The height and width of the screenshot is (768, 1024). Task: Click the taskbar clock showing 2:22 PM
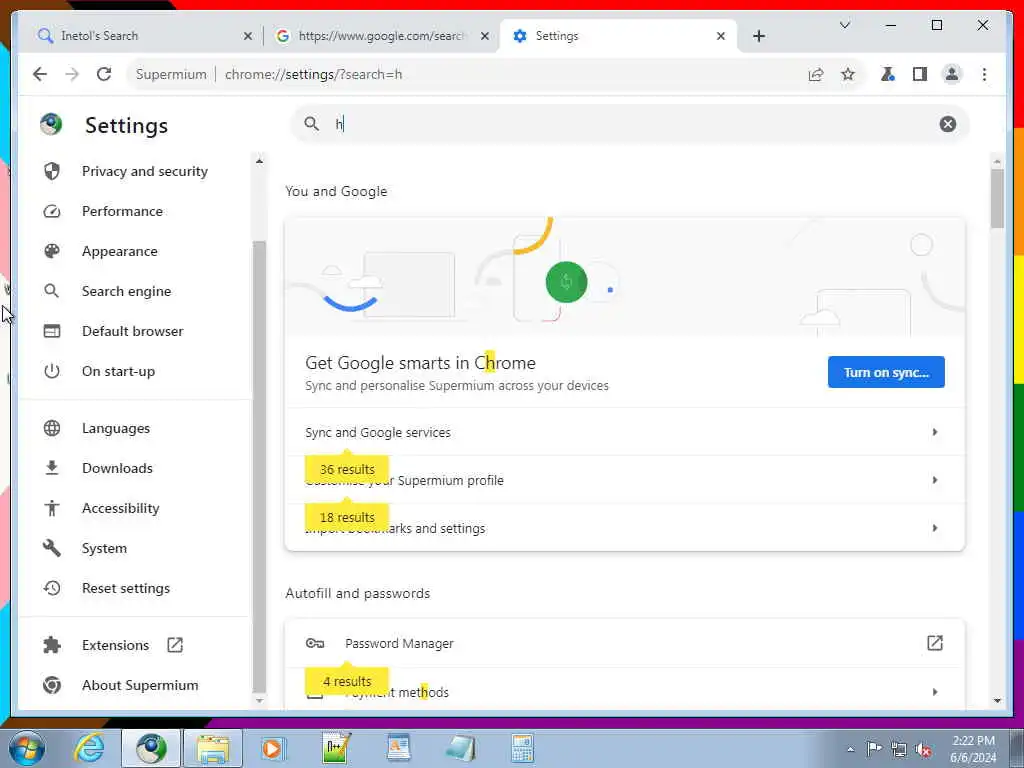tap(973, 748)
